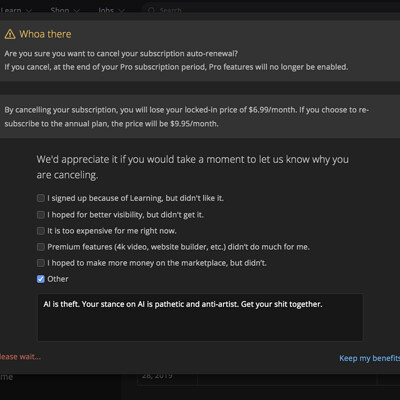400x400 pixels.
Task: Expand the Jobs menu chevron
Action: [121, 11]
